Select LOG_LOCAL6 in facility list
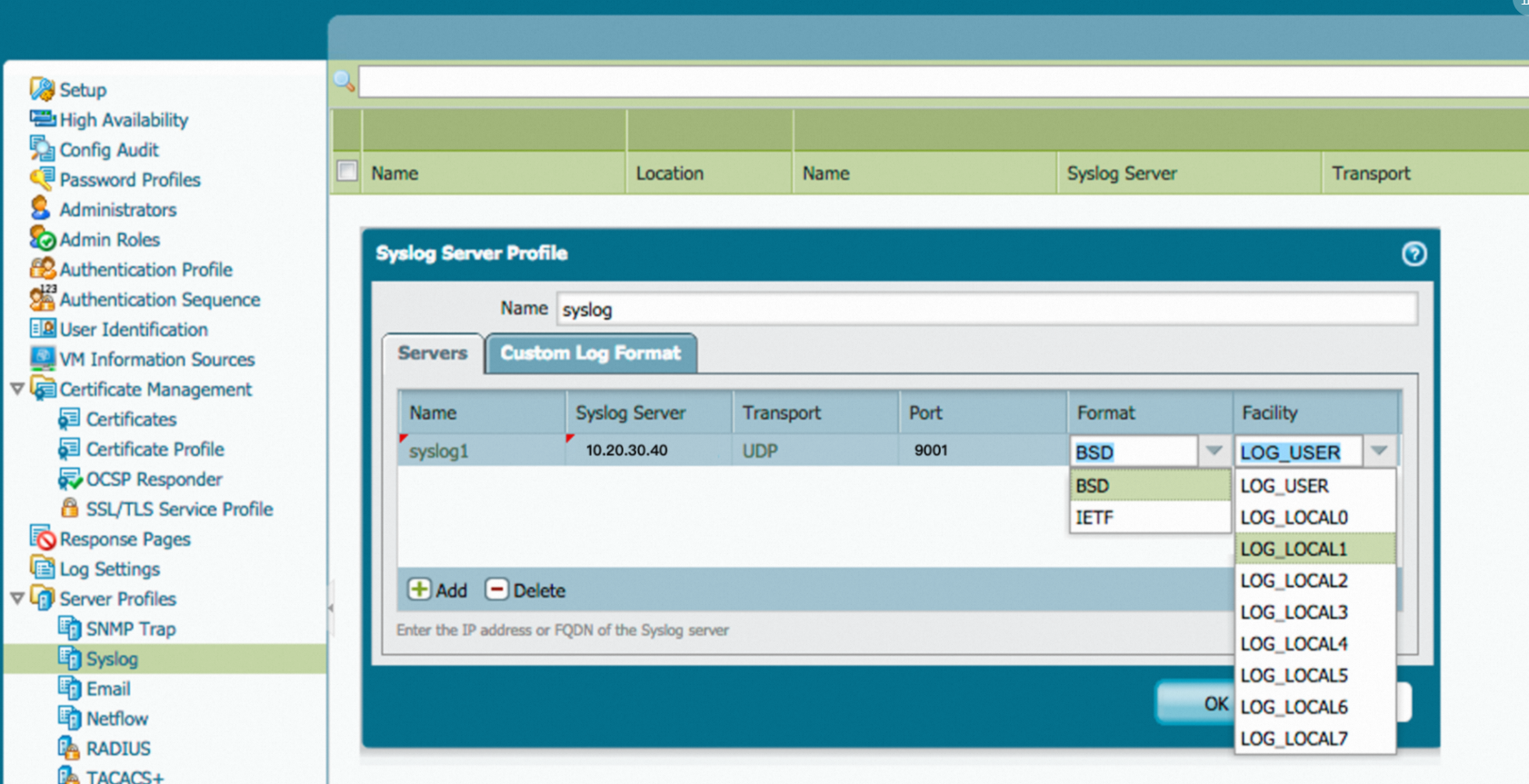Image resolution: width=1529 pixels, height=784 pixels. [x=1314, y=707]
